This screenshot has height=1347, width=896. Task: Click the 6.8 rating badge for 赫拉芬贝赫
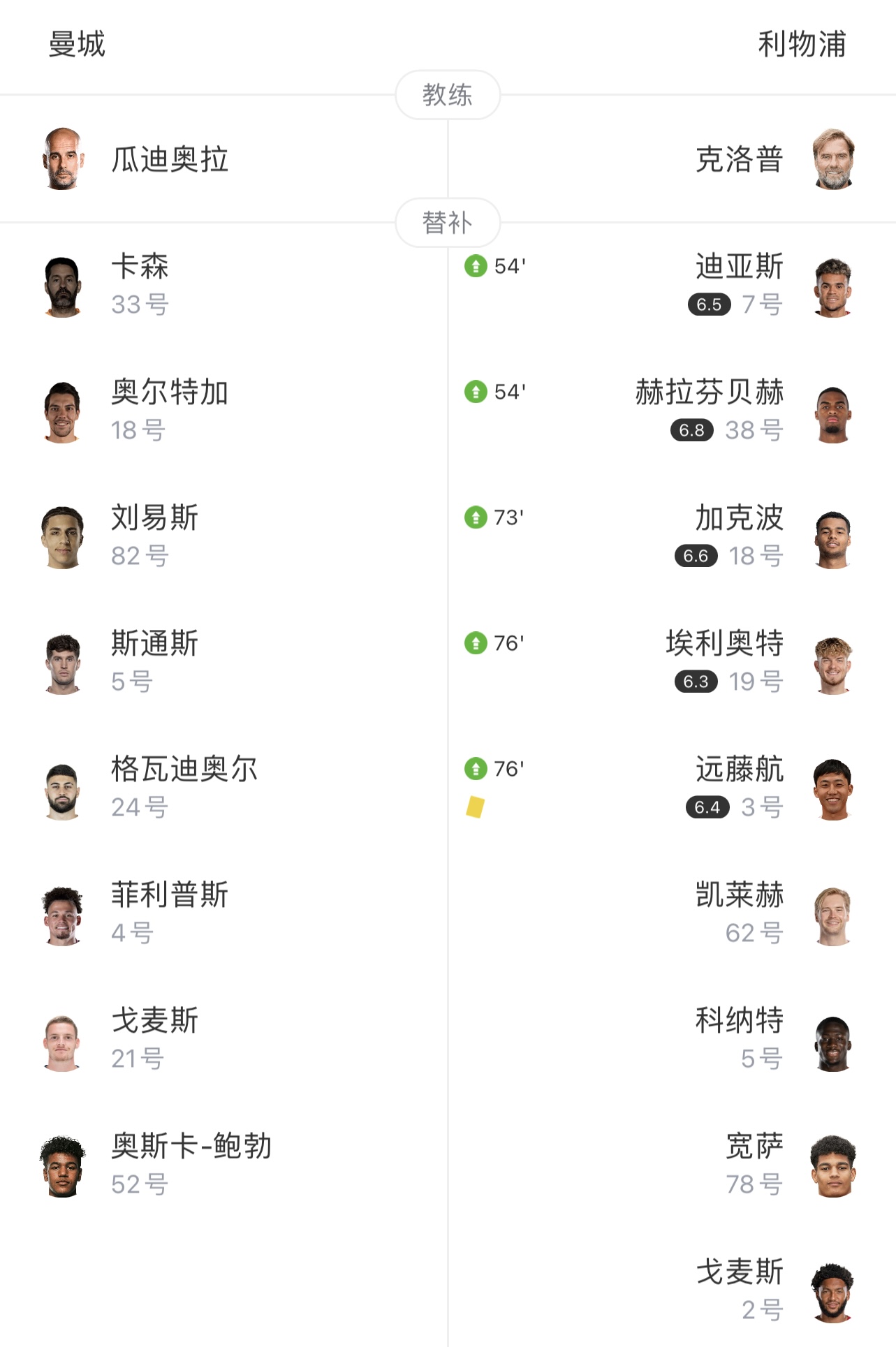pyautogui.click(x=691, y=430)
